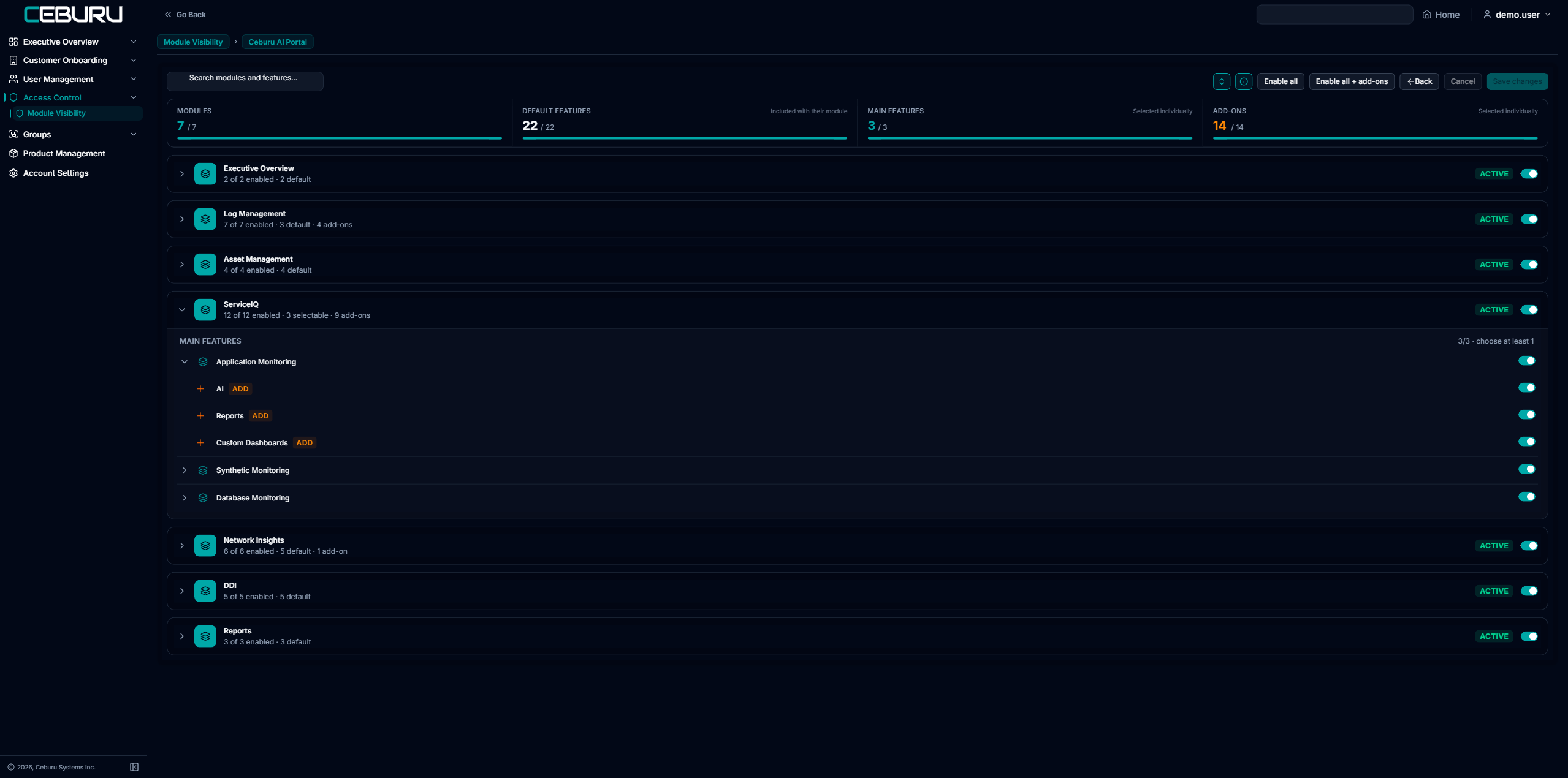
Task: Select Module Visibility sidebar sub-item
Action: tap(77, 113)
